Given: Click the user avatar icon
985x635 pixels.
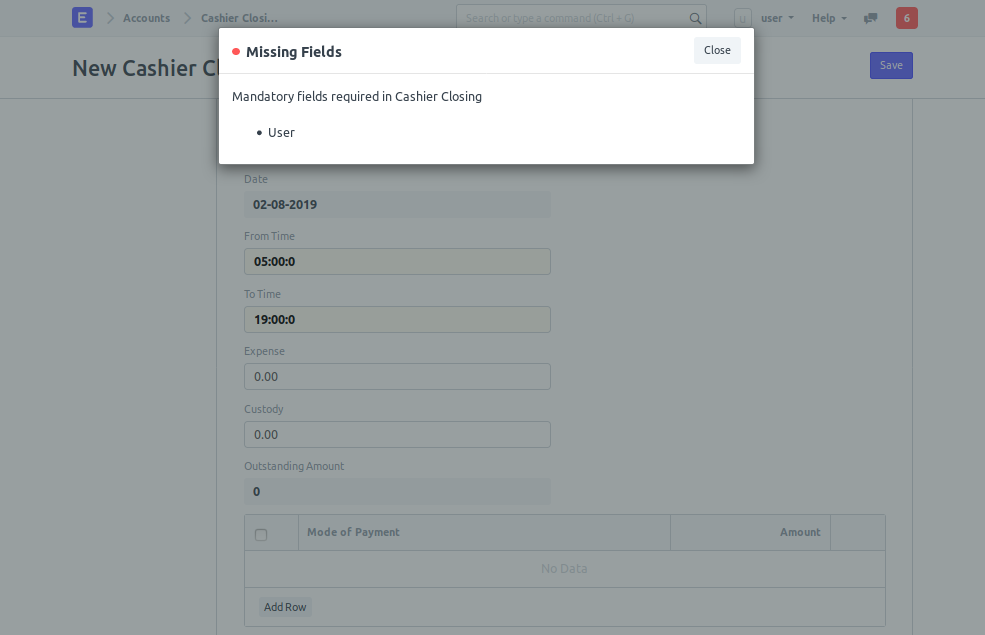Looking at the screenshot, I should click(743, 18).
